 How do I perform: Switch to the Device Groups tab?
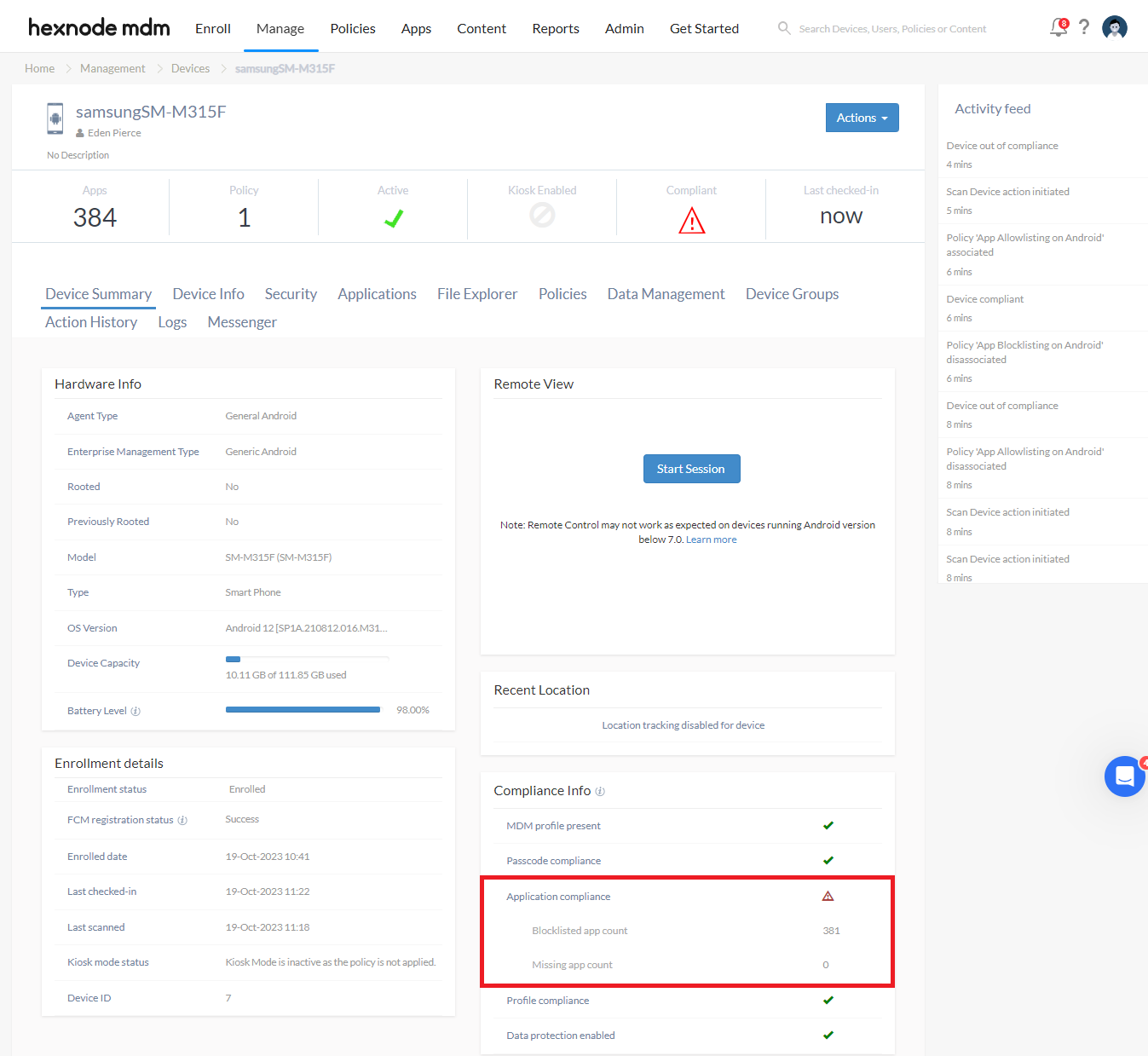click(793, 294)
